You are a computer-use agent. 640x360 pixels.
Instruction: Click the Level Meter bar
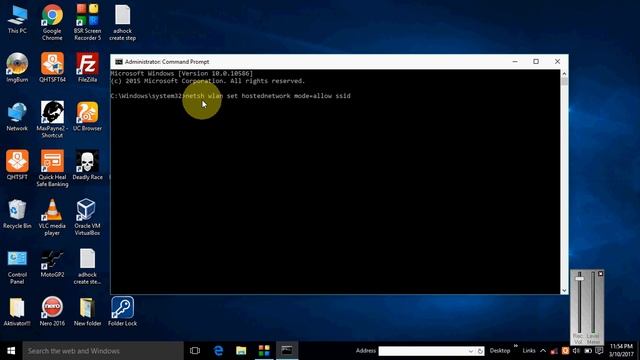[x=593, y=303]
